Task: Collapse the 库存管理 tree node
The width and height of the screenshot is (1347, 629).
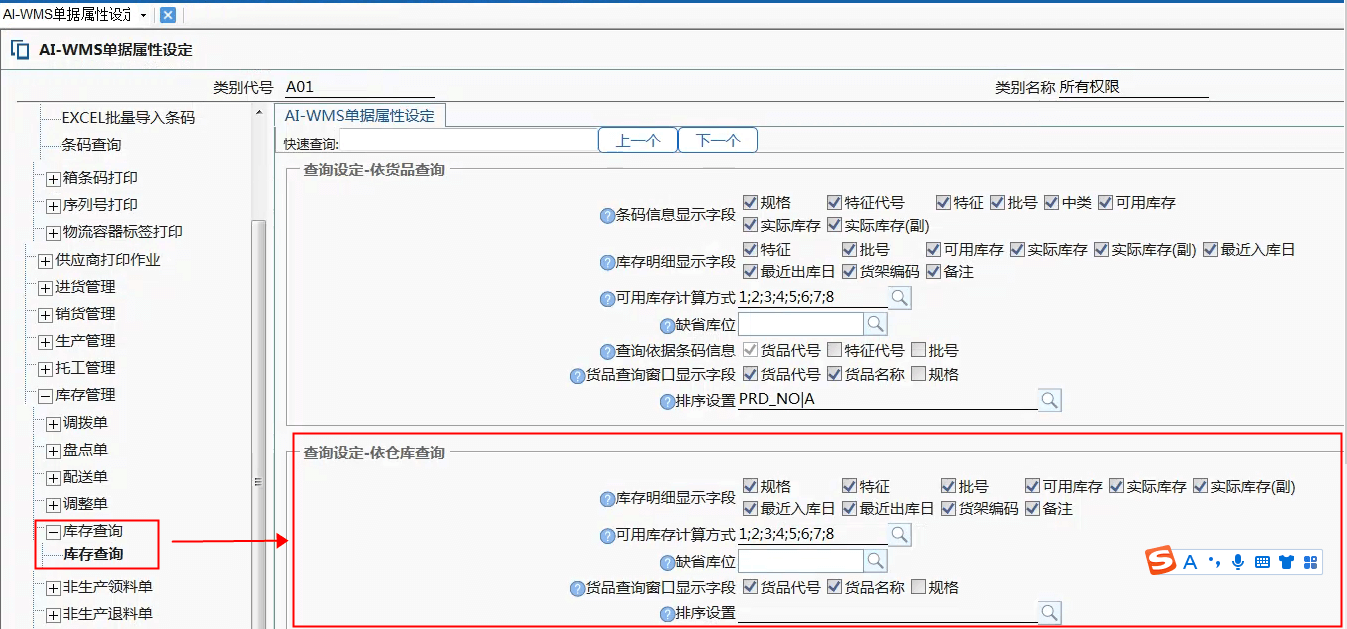Action: (45, 395)
